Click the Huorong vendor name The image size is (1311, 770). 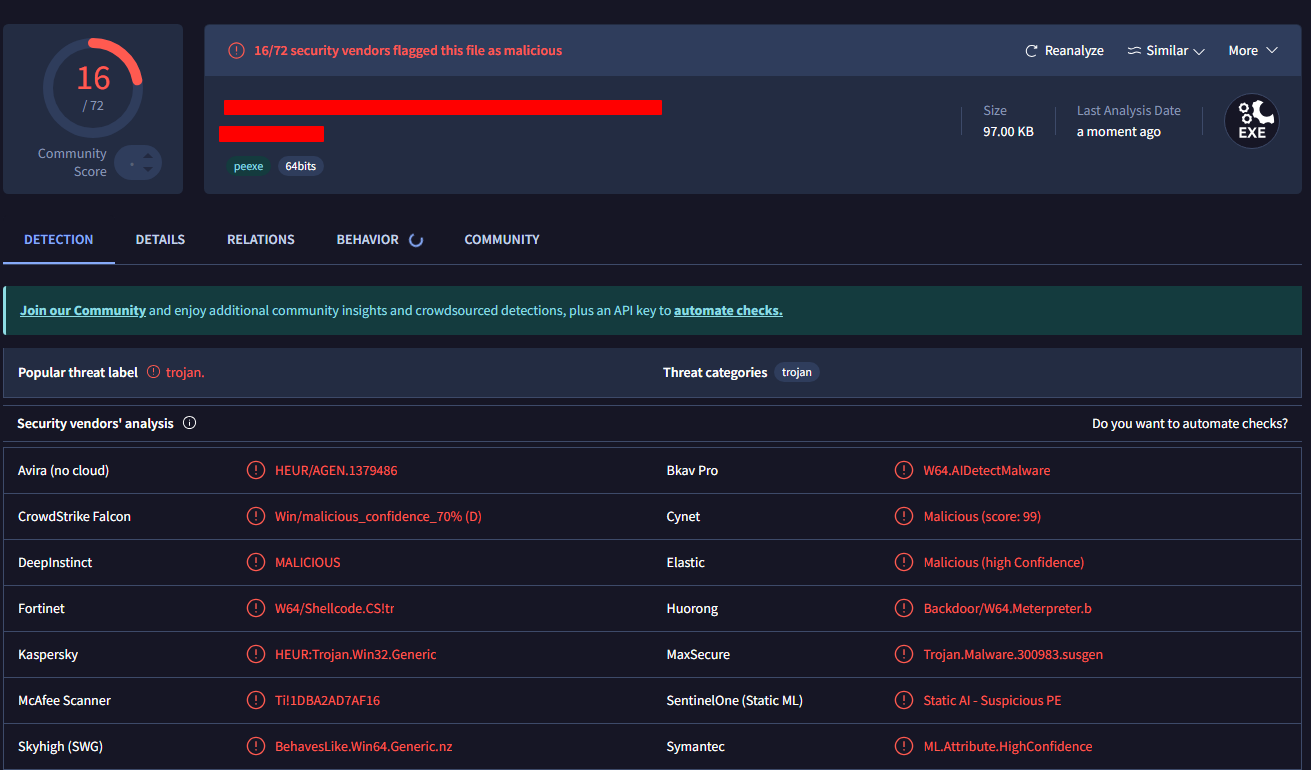tap(692, 608)
